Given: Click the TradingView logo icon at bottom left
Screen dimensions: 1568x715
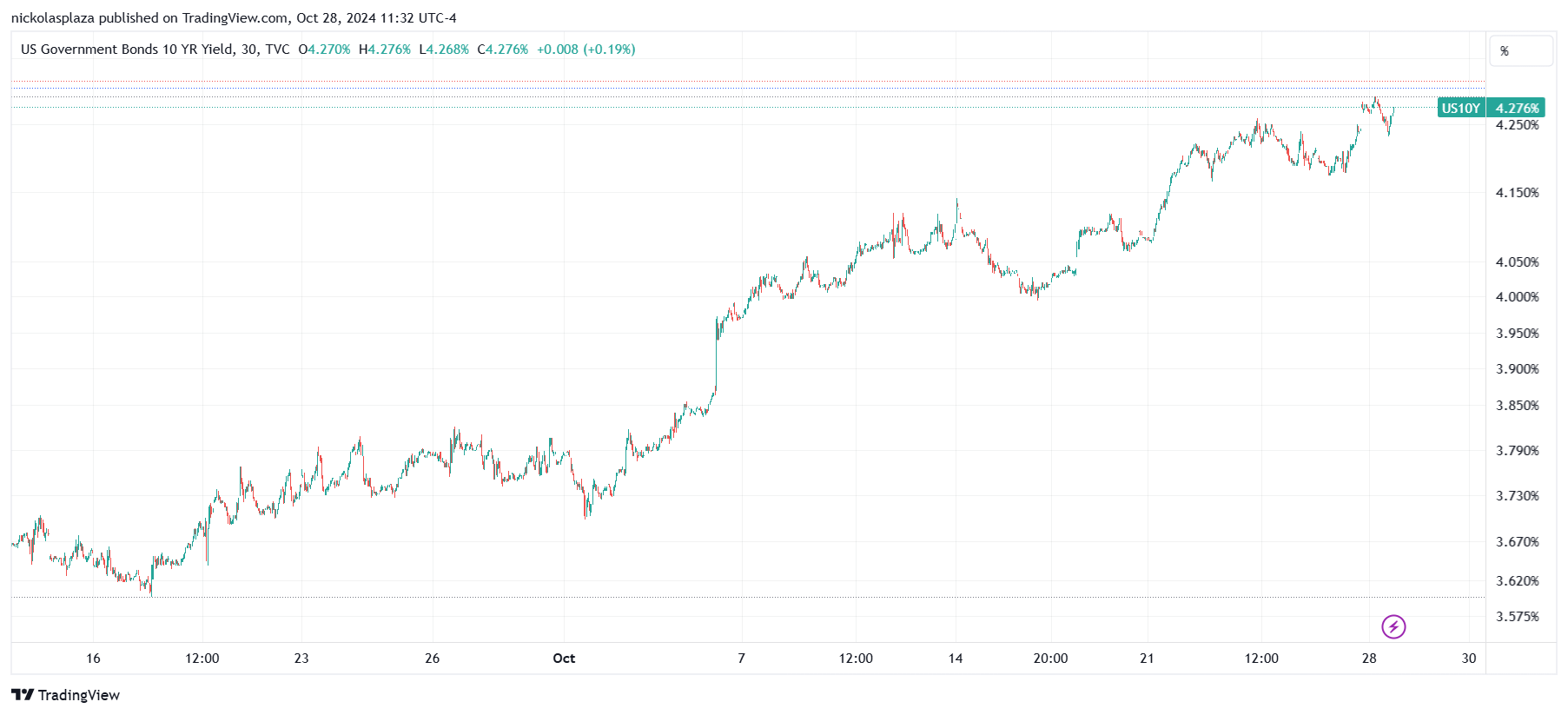Looking at the screenshot, I should click(x=23, y=695).
